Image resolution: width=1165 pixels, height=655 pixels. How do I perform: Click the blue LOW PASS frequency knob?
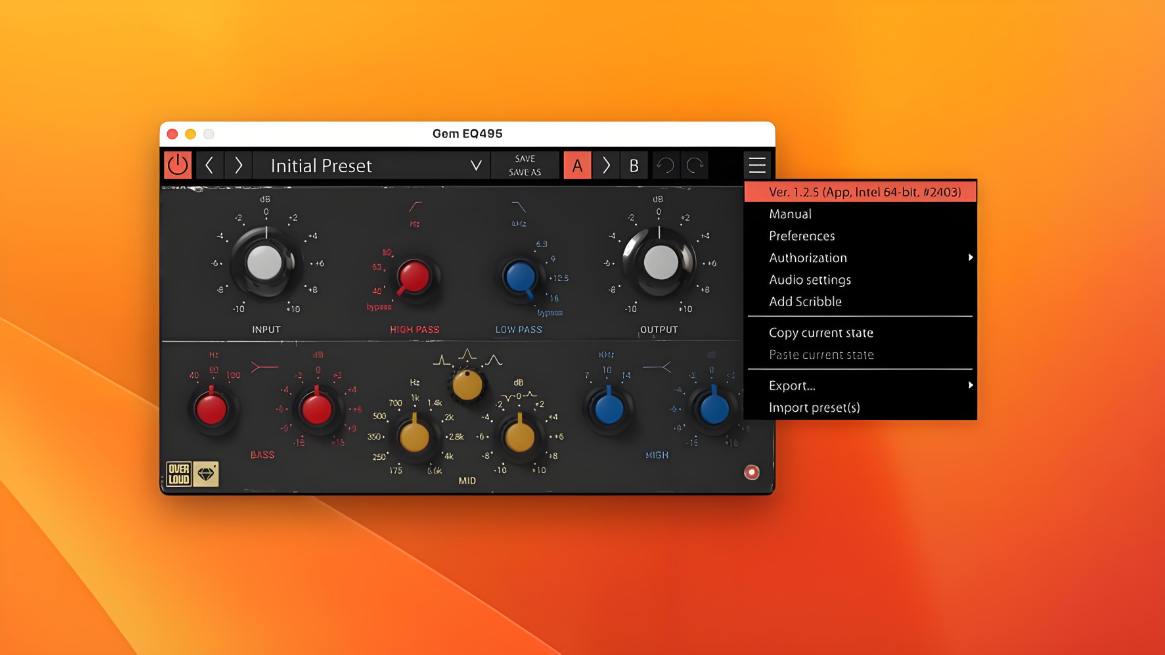tap(520, 277)
